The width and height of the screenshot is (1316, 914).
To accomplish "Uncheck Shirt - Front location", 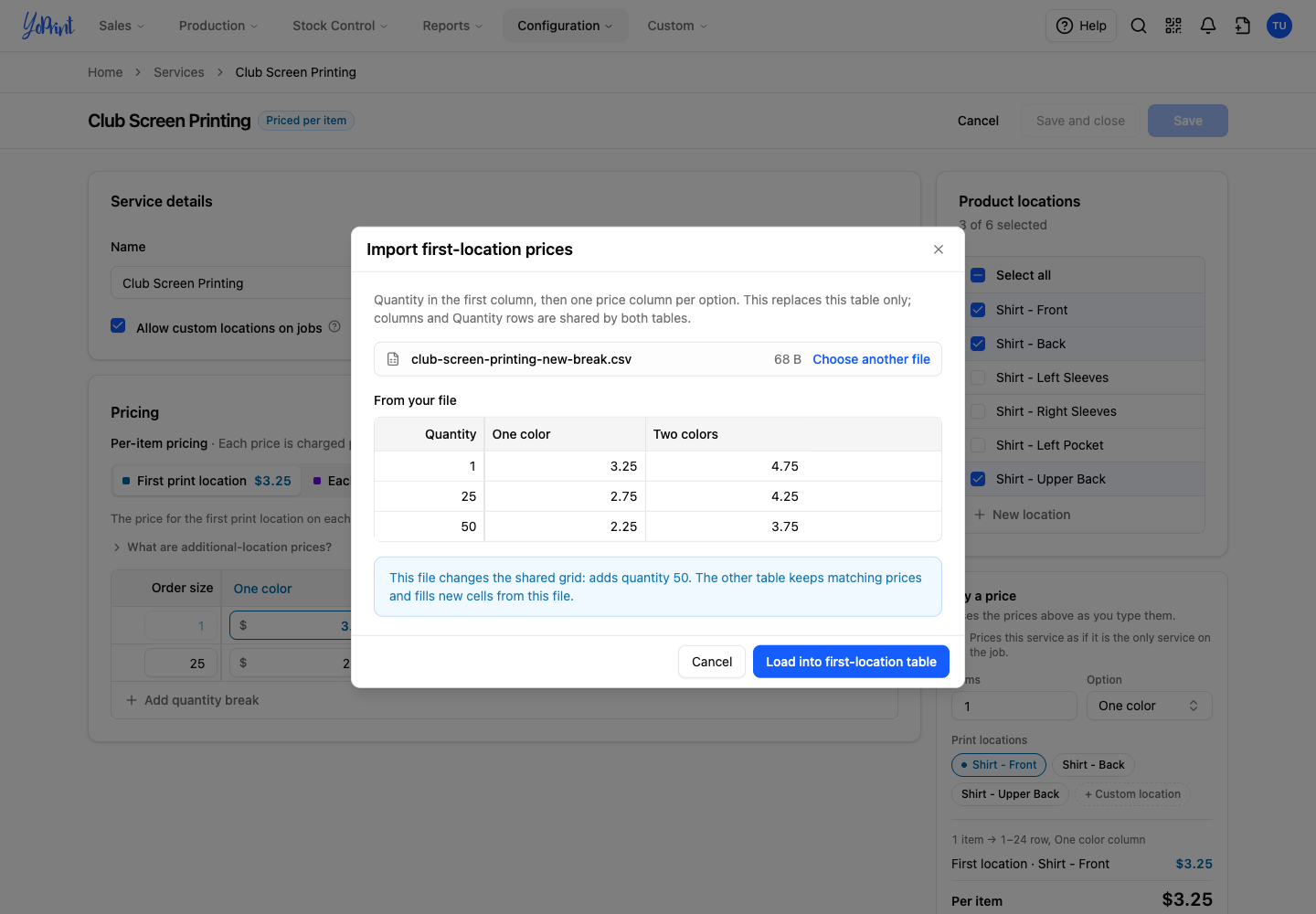I will coord(978,310).
